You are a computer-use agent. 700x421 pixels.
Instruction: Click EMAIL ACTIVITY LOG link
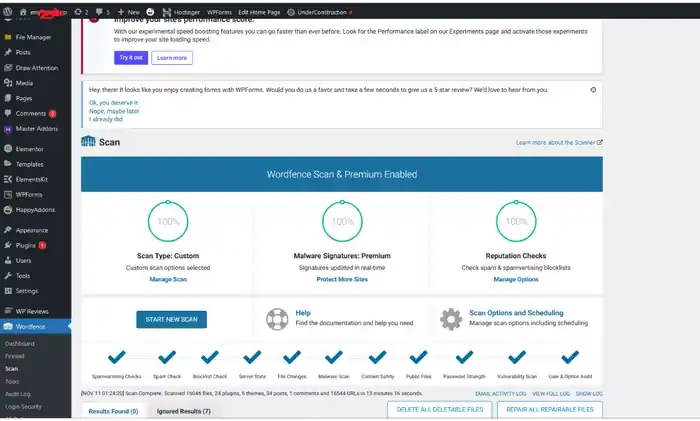tap(500, 394)
